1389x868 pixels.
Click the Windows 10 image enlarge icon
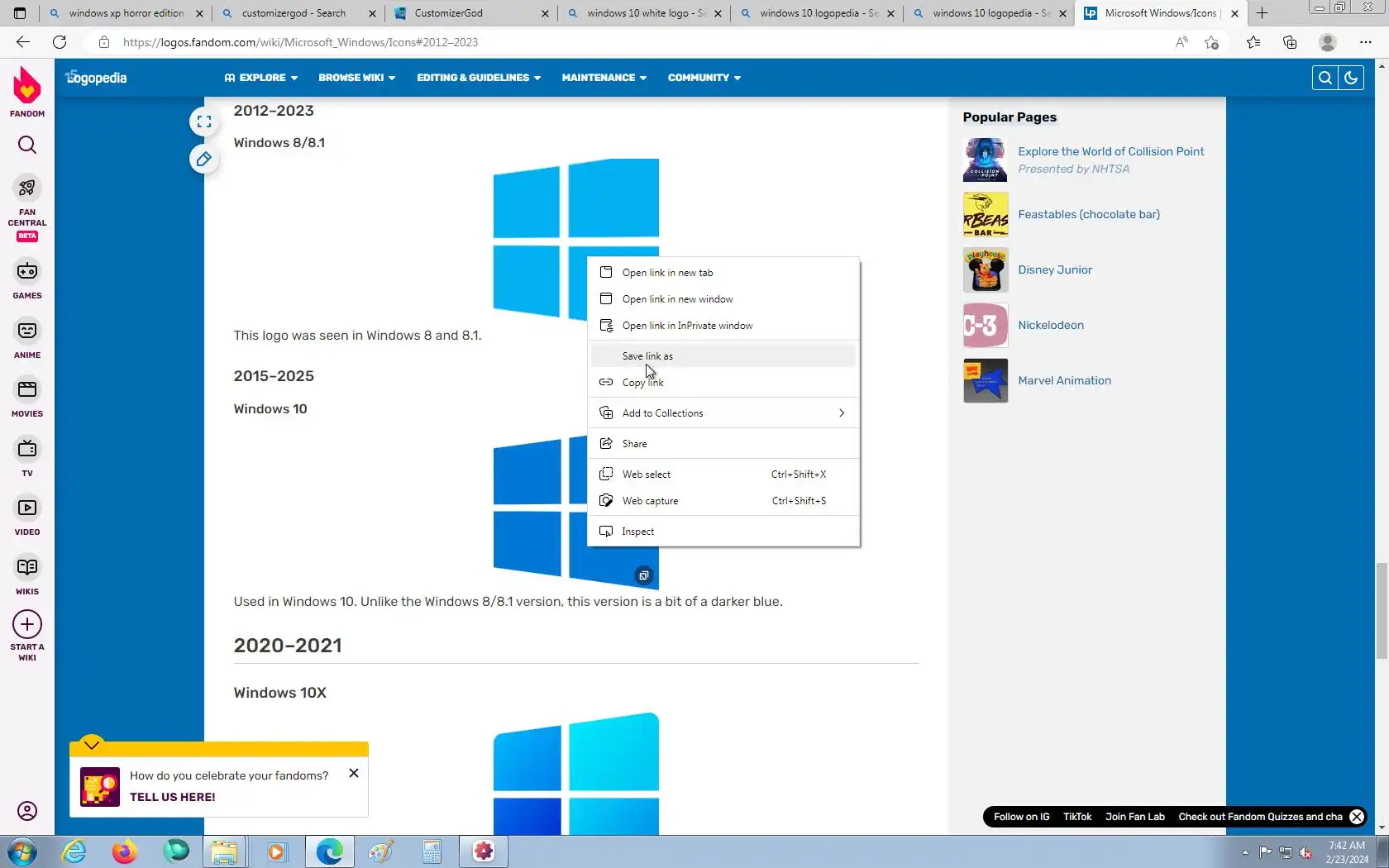[x=644, y=575]
